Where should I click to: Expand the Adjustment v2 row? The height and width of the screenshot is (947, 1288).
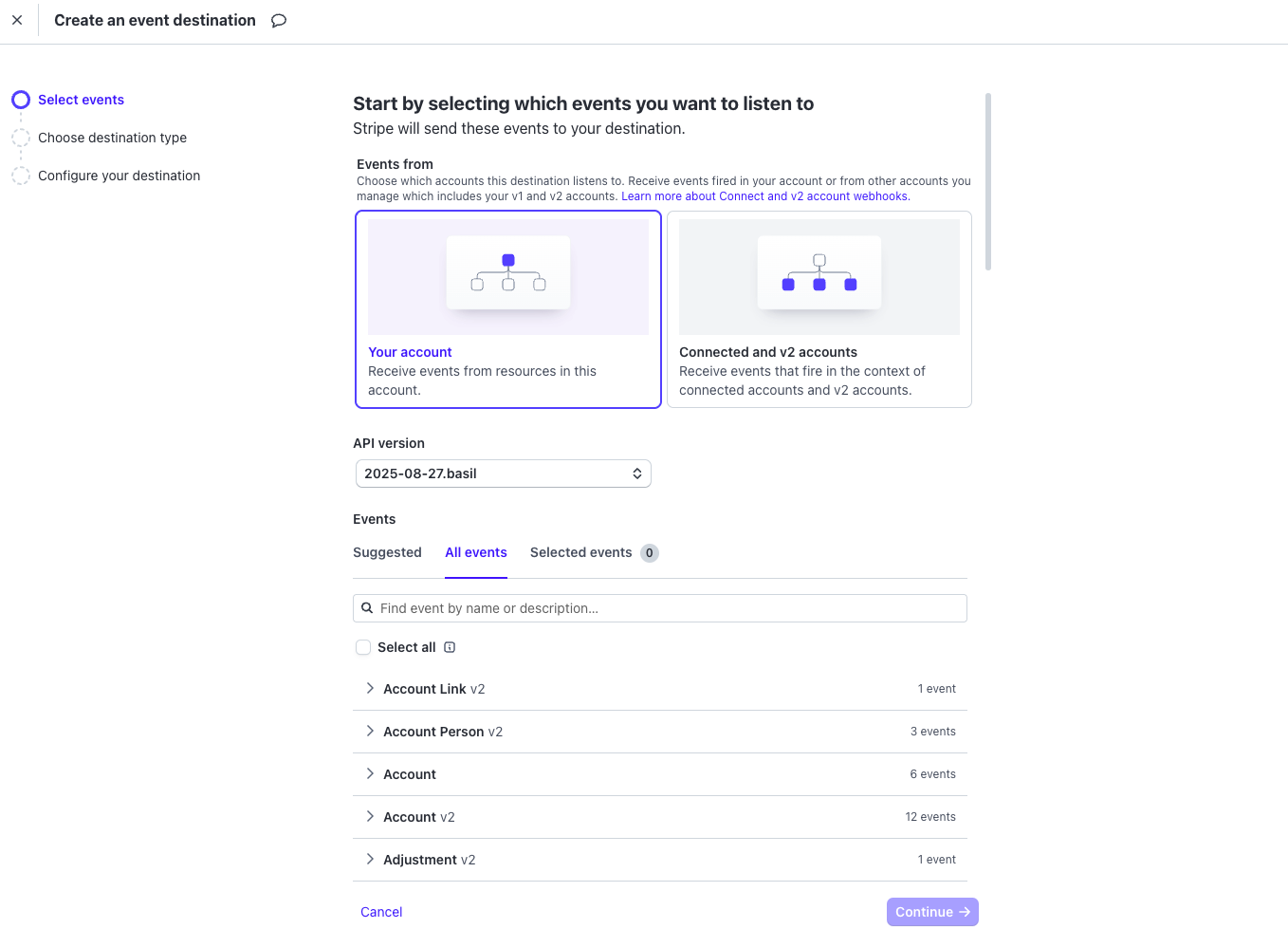click(660, 860)
